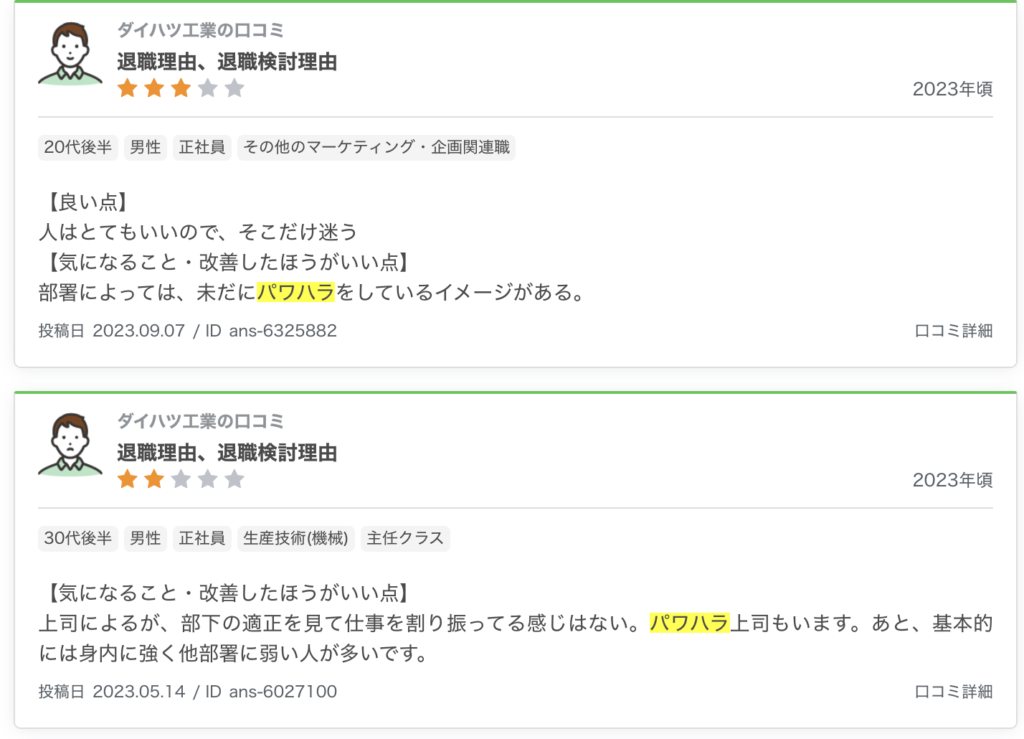Open 口コミ詳細 link for review ans-6027100
The height and width of the screenshot is (739, 1024).
tap(953, 691)
